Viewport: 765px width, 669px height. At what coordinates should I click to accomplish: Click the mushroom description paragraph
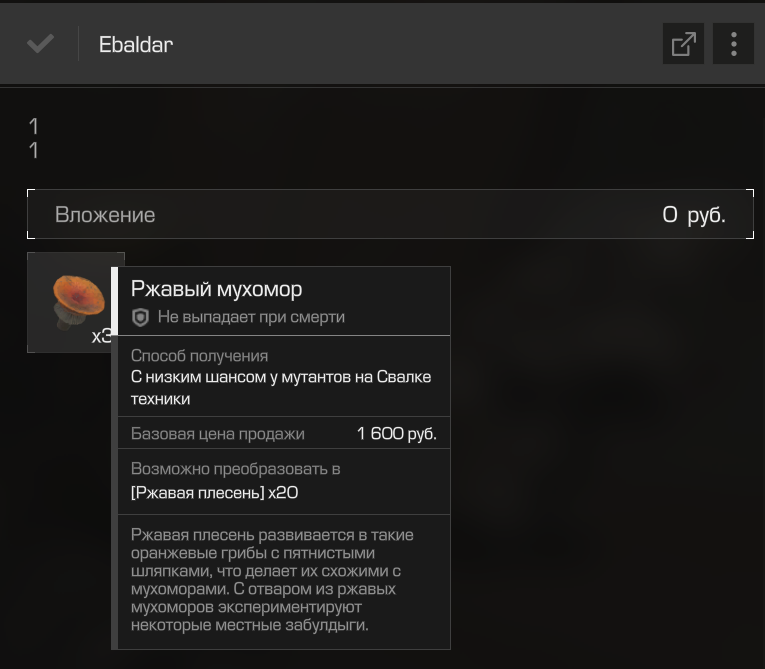[x=272, y=579]
